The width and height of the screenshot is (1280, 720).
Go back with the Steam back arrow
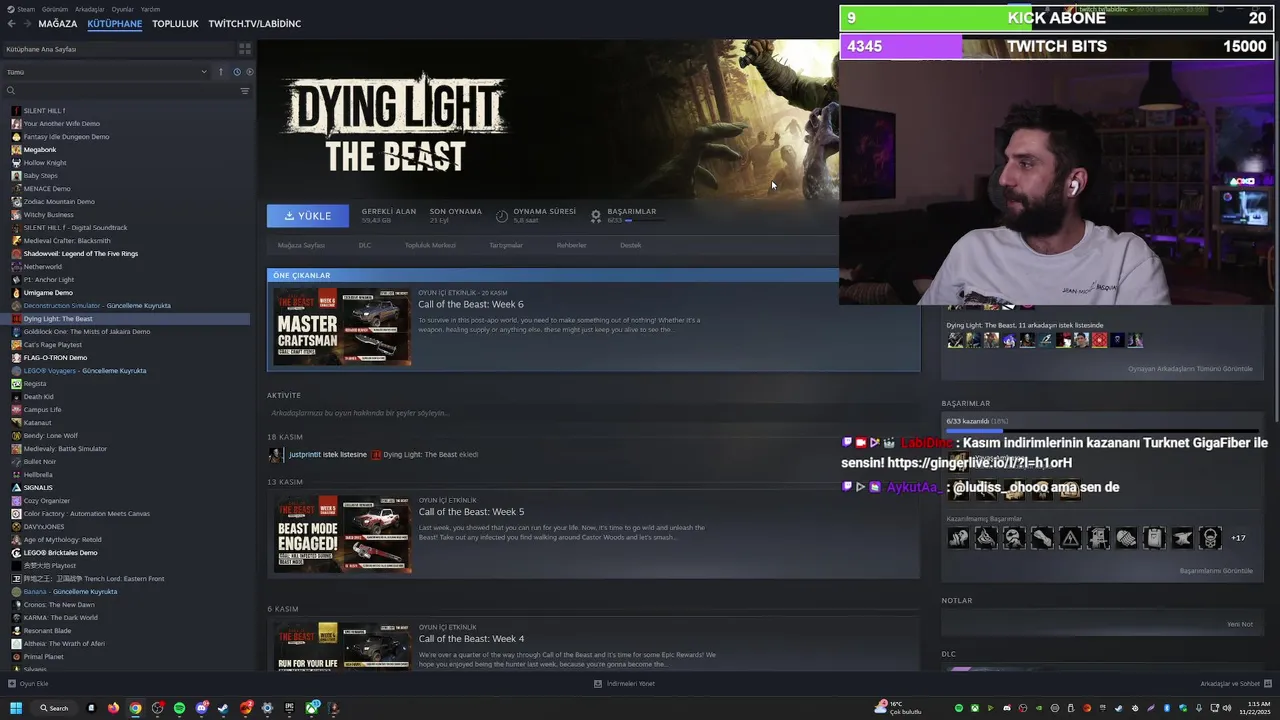point(10,23)
